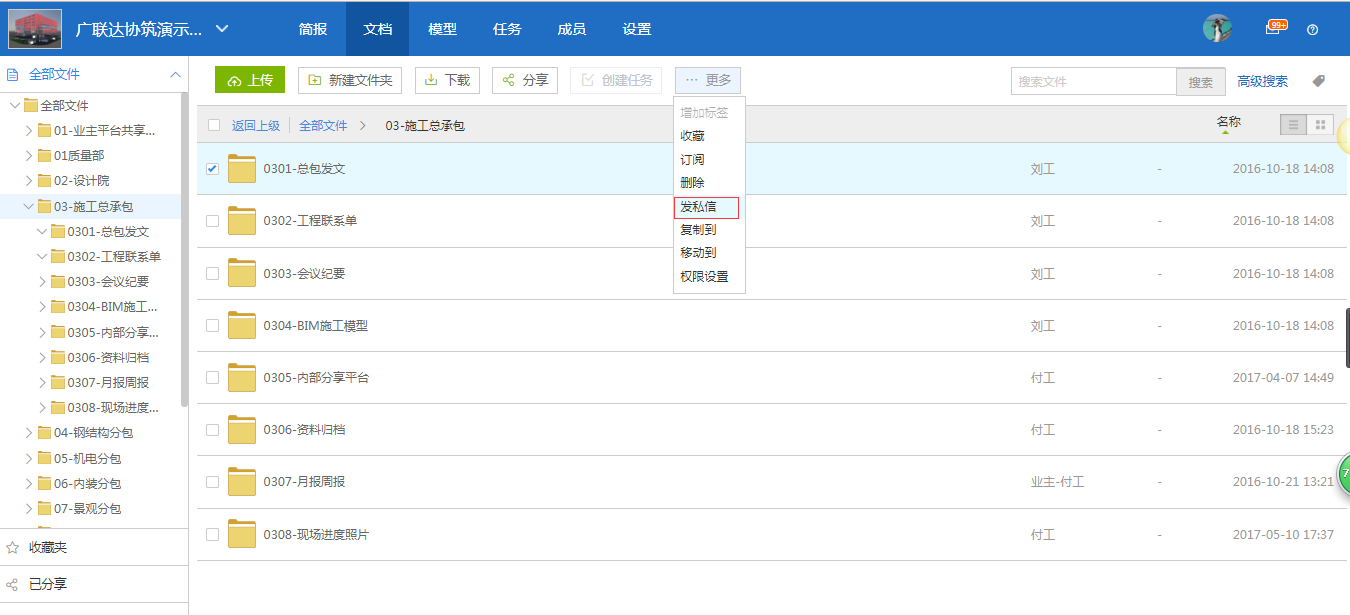Click inside the 搜索文件 search field
1350x615 pixels.
[1093, 80]
